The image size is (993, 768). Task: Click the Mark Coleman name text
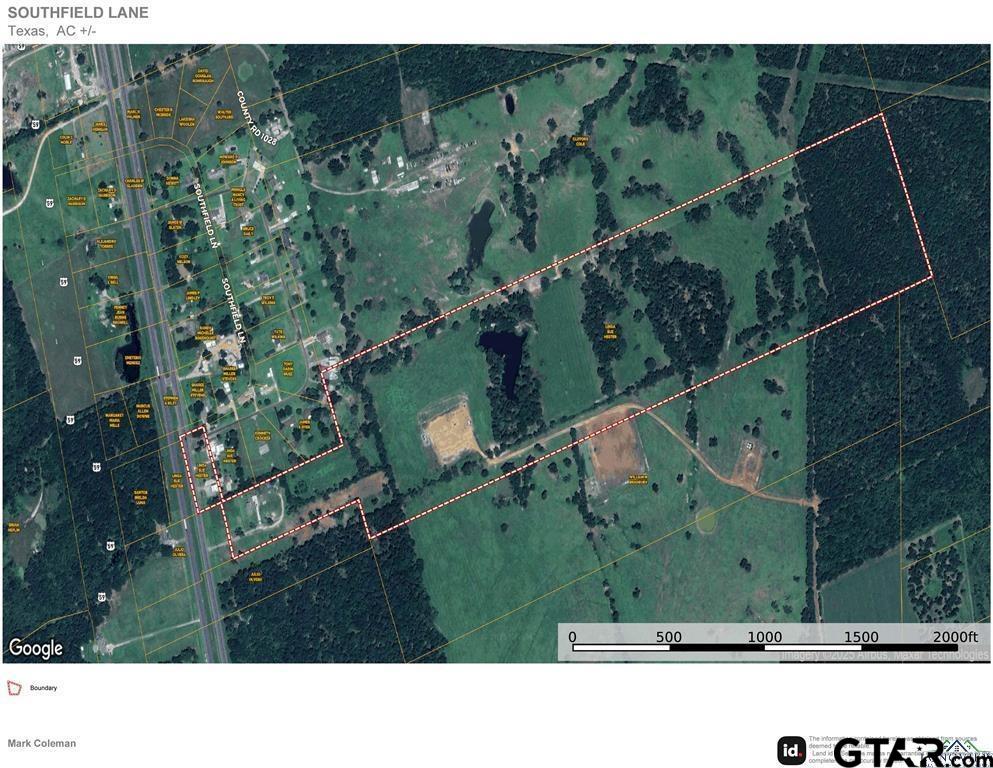[x=42, y=743]
